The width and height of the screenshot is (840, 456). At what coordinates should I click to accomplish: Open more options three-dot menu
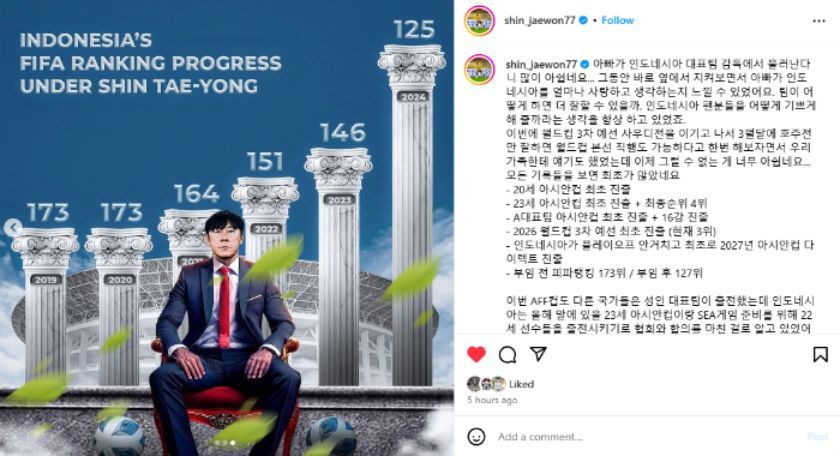pyautogui.click(x=819, y=21)
